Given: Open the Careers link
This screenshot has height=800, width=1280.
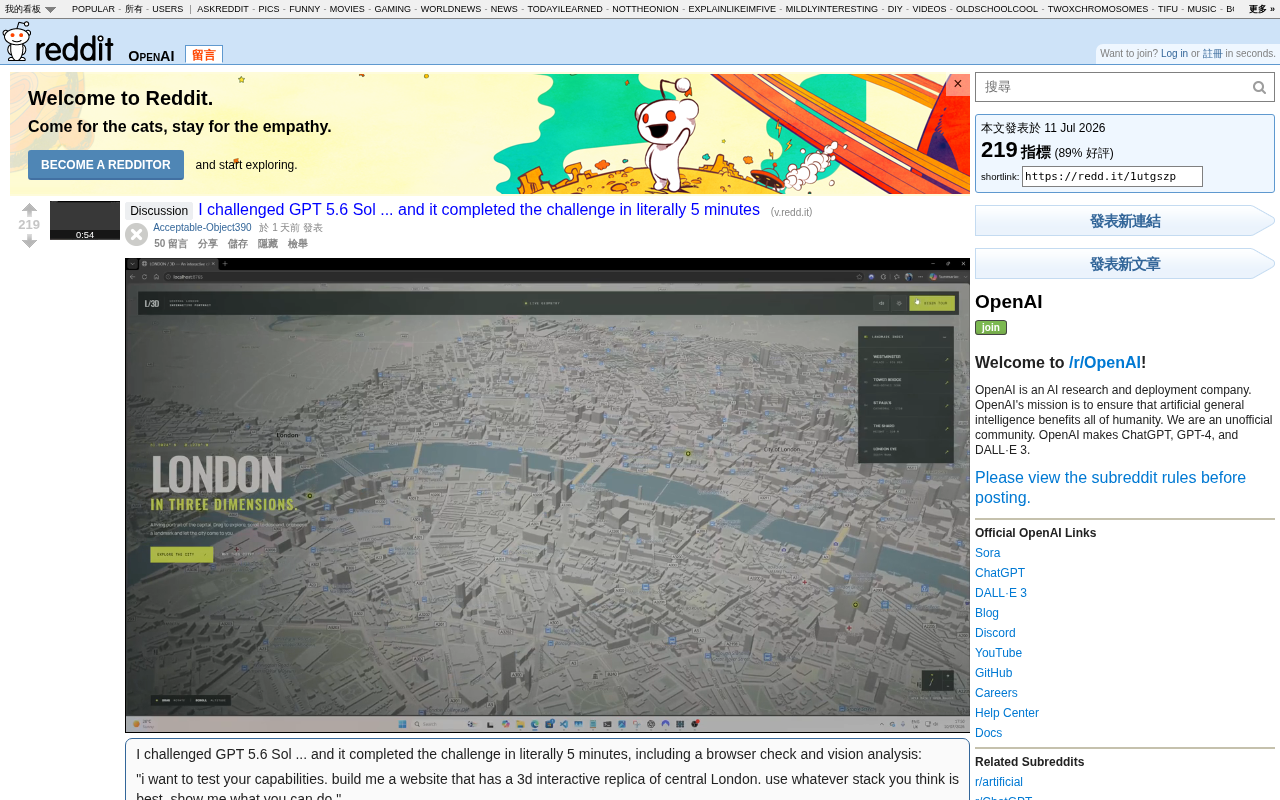Looking at the screenshot, I should [x=996, y=693].
